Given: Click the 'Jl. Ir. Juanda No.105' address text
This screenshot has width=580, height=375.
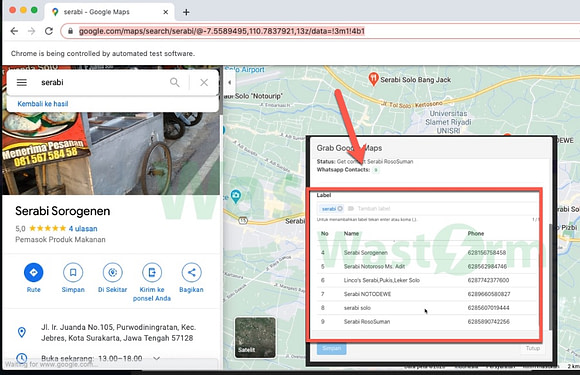Looking at the screenshot, I should click(118, 332).
